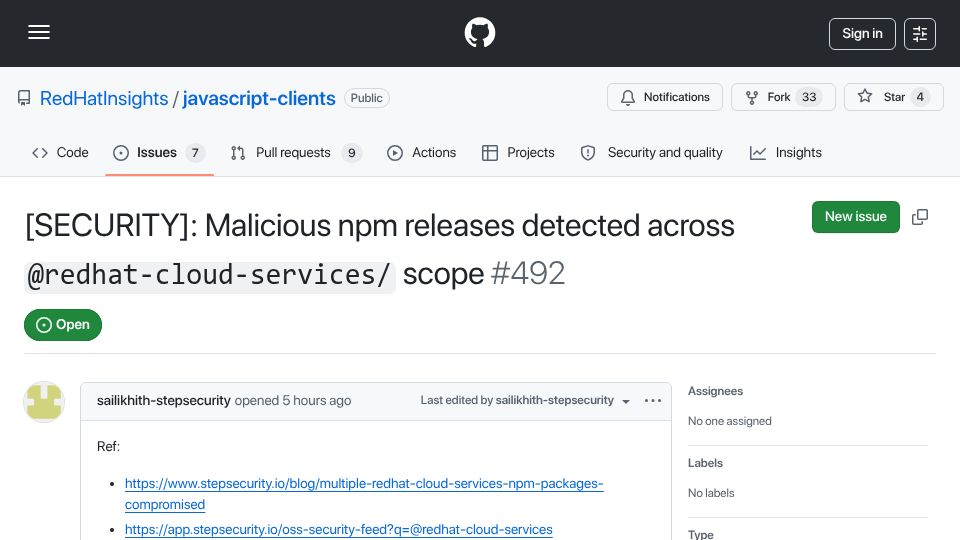Click the Public visibility badge
This screenshot has width=960, height=540.
point(366,98)
